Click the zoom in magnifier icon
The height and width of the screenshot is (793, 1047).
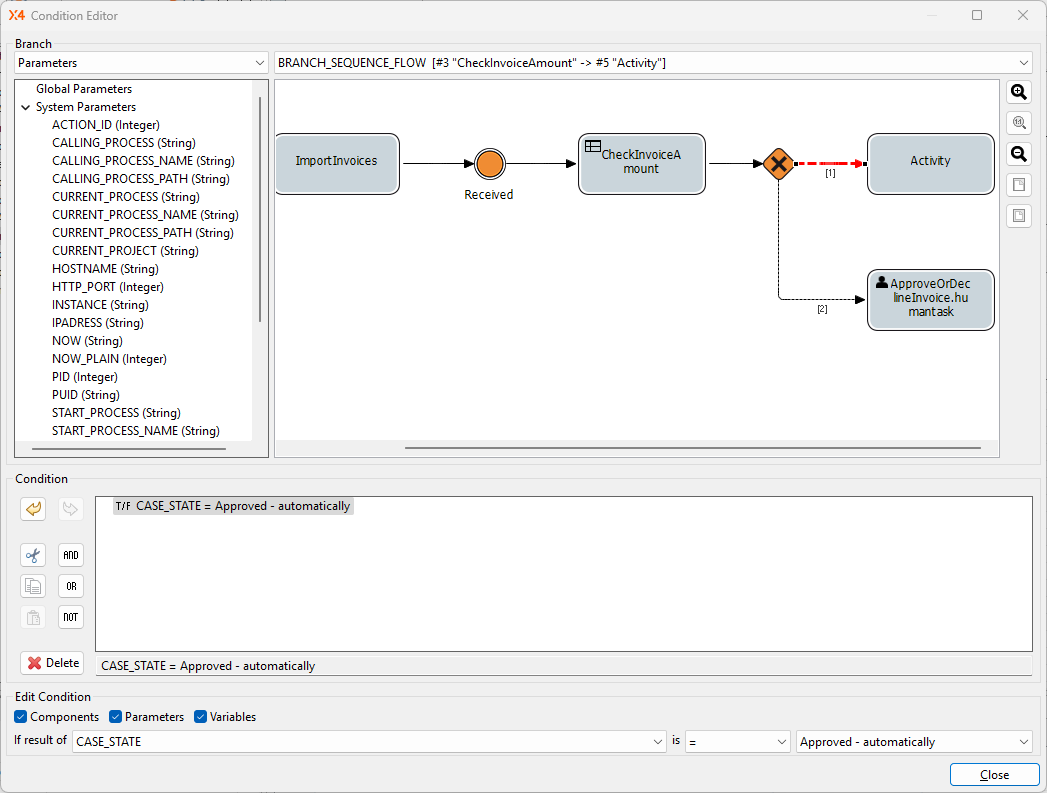[1018, 92]
